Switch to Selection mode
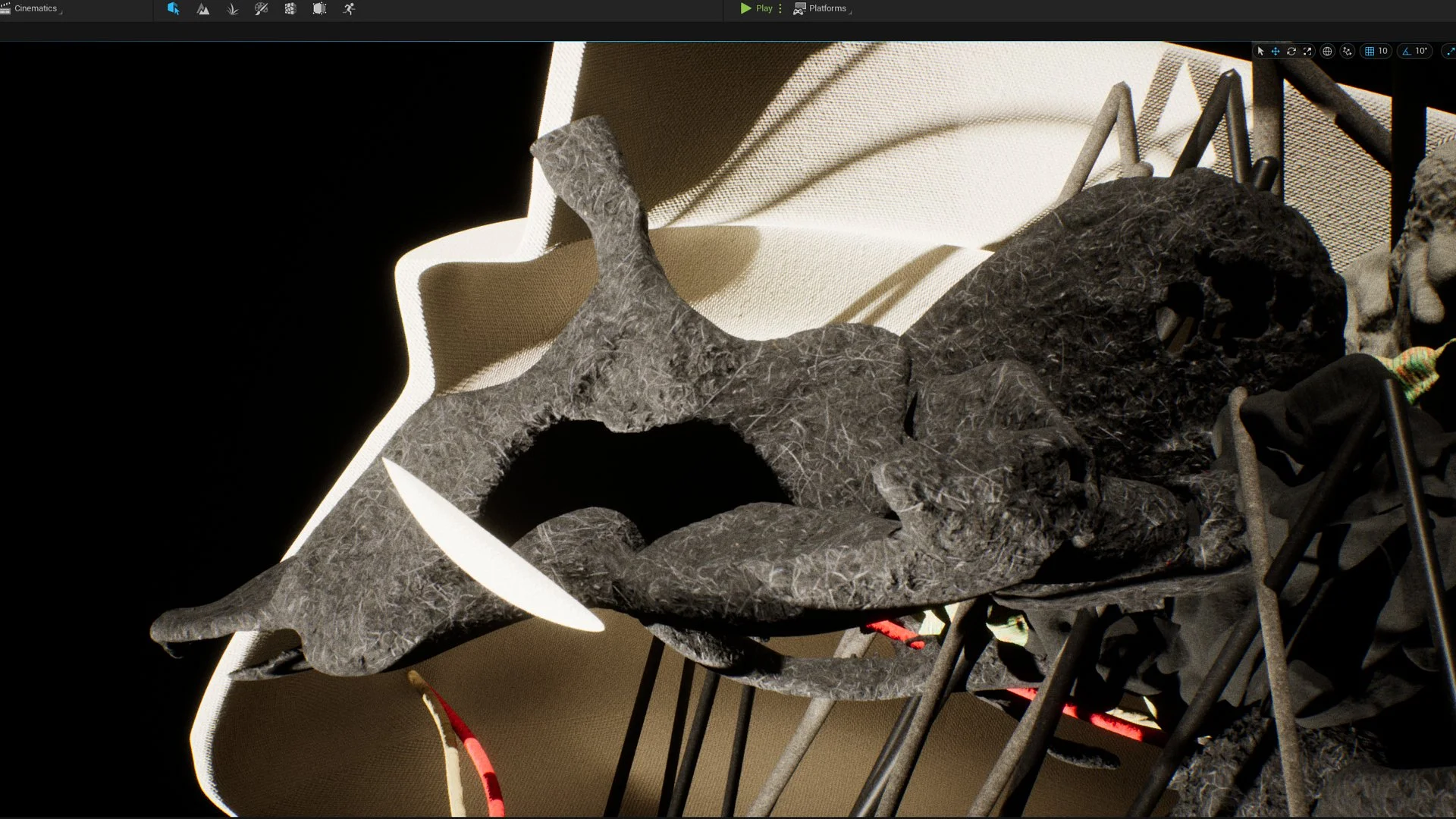The width and height of the screenshot is (1456, 819). pyautogui.click(x=174, y=9)
